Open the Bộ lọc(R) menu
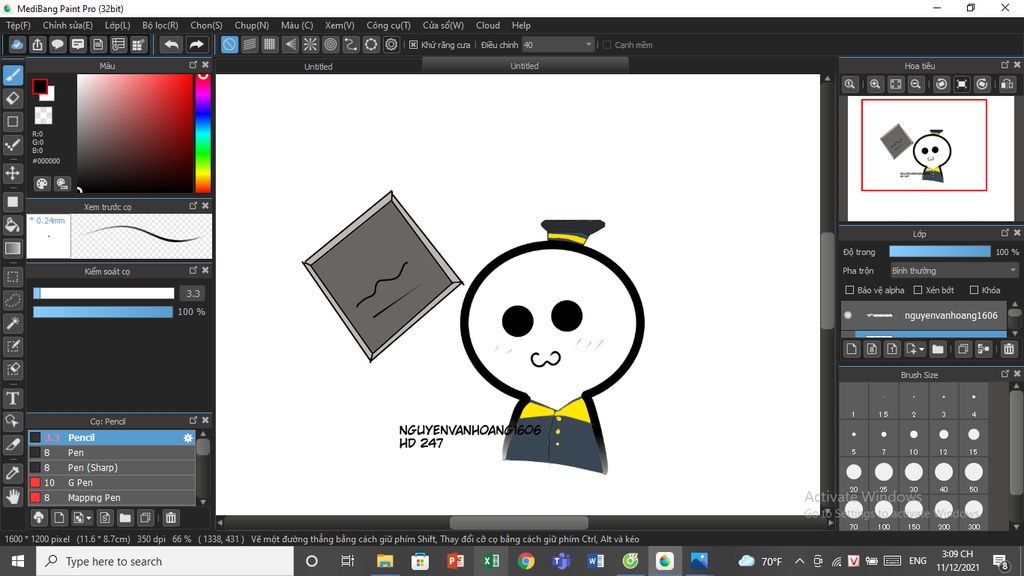1024x576 pixels. pos(160,25)
